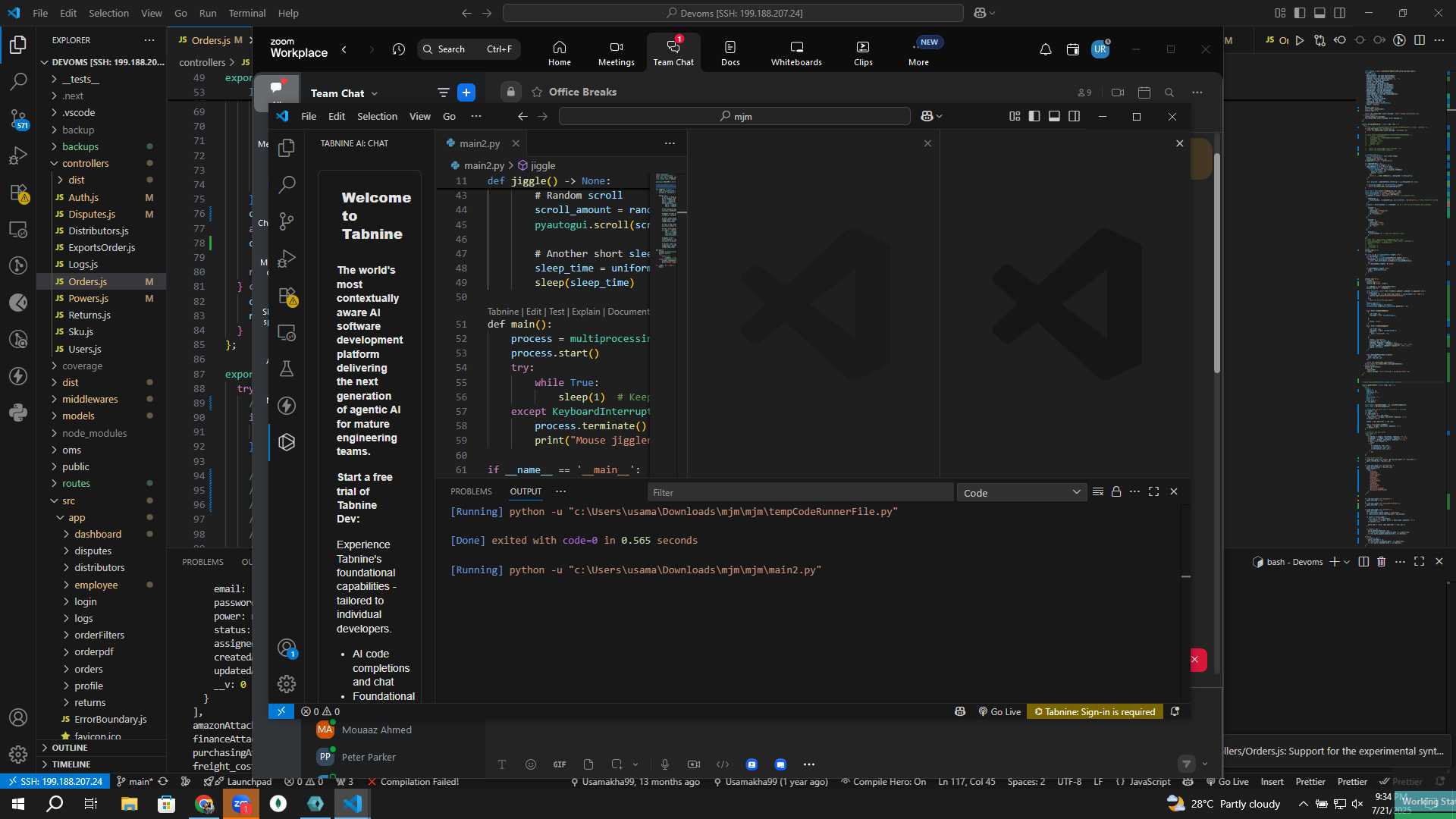Click Zoom Search box with Ctrl+F
The image size is (1456, 819).
(469, 49)
